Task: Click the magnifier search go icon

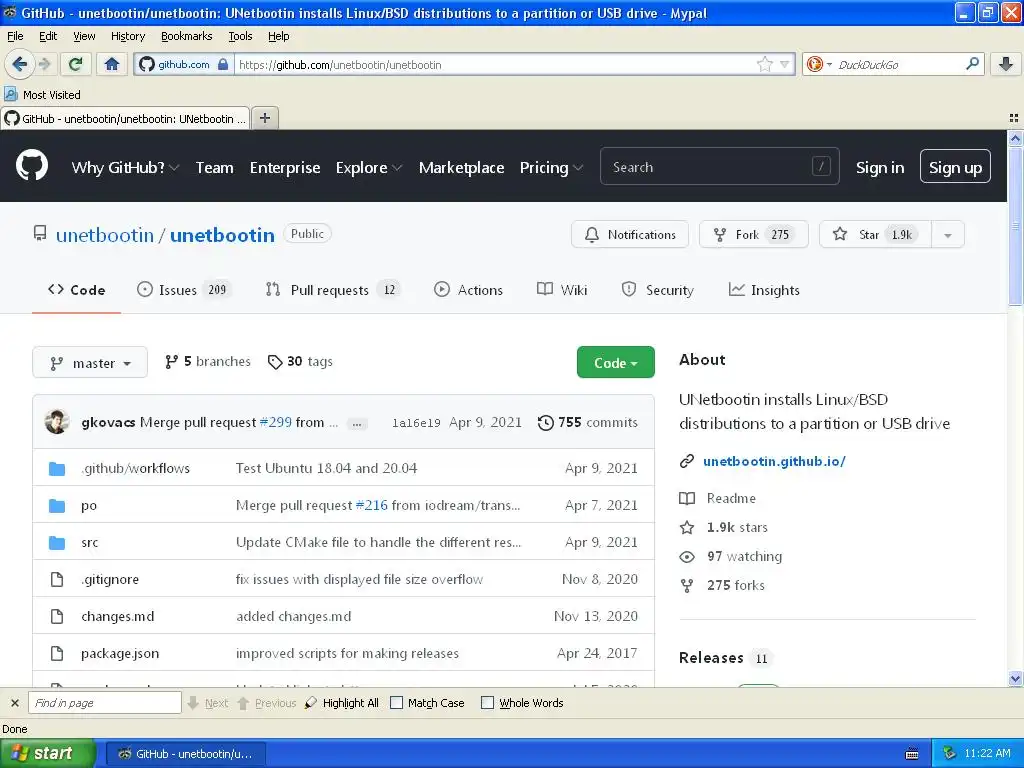Action: [972, 63]
